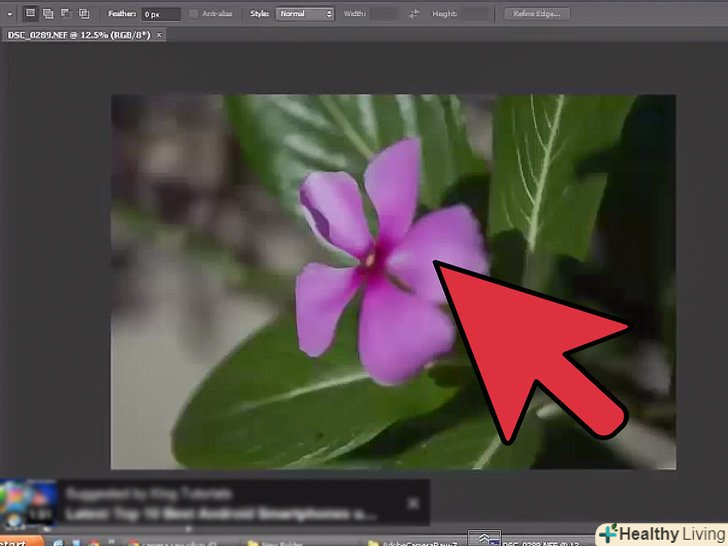This screenshot has height=546, width=728.
Task: Open the Style dropdown set to Normal
Action: [x=305, y=14]
